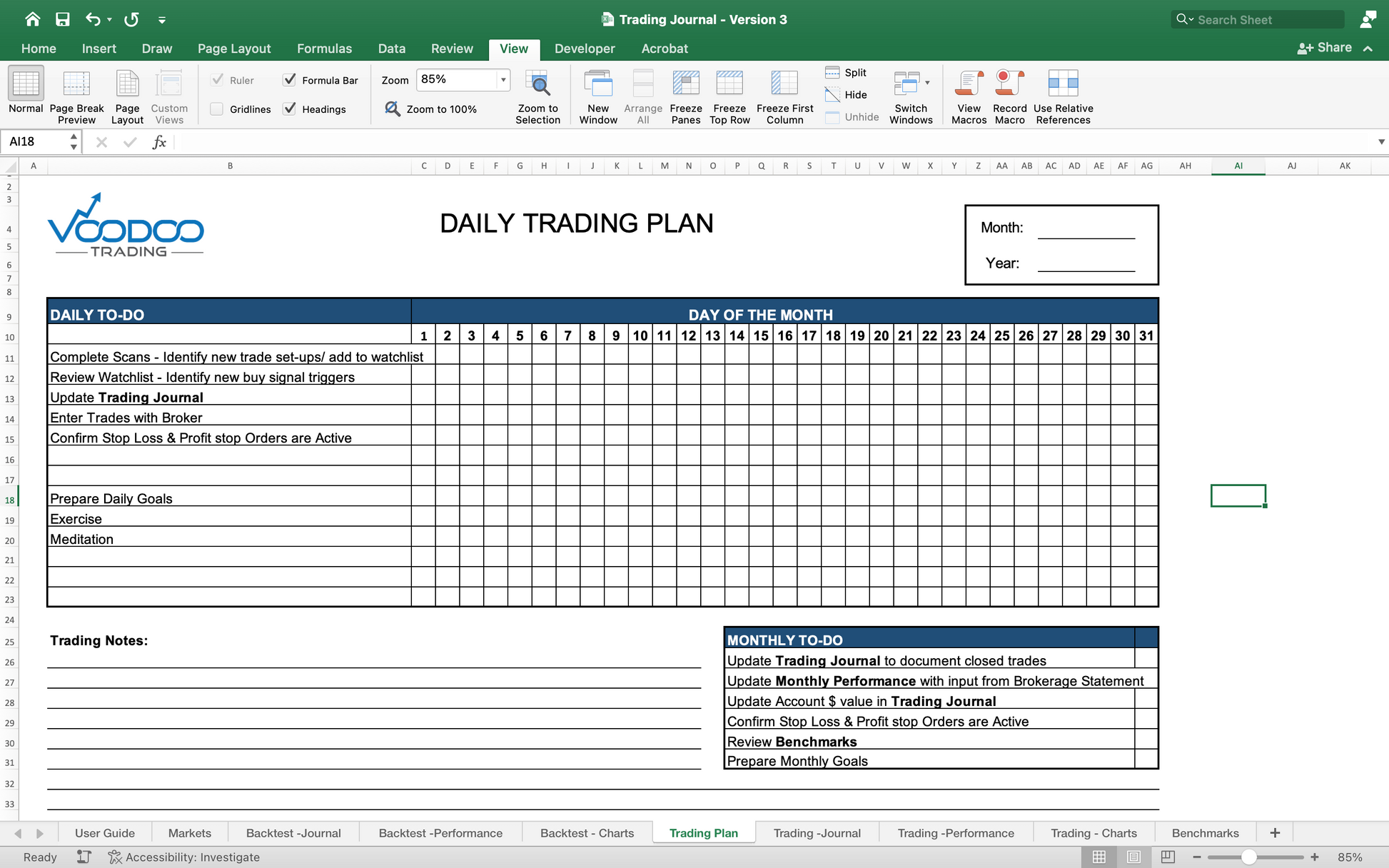Open the Trading -Journal sheet tab
This screenshot has width=1389, height=868.
[x=817, y=833]
